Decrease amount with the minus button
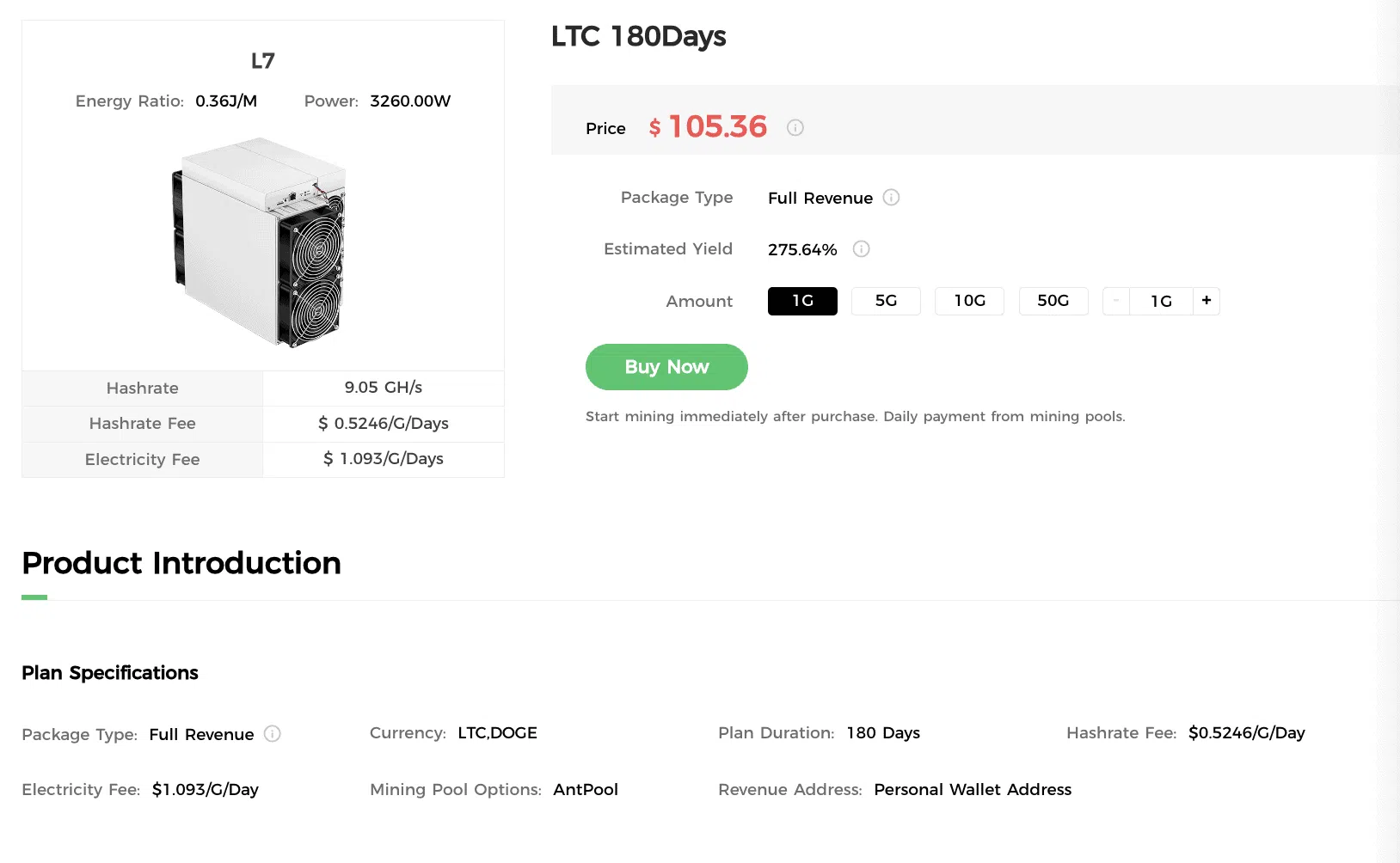Image resolution: width=1400 pixels, height=863 pixels. (x=1116, y=301)
